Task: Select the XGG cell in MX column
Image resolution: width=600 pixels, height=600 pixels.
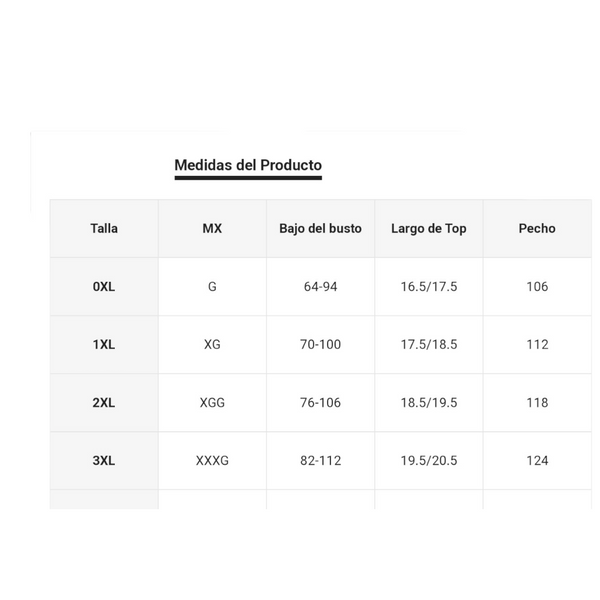Action: click(x=212, y=402)
